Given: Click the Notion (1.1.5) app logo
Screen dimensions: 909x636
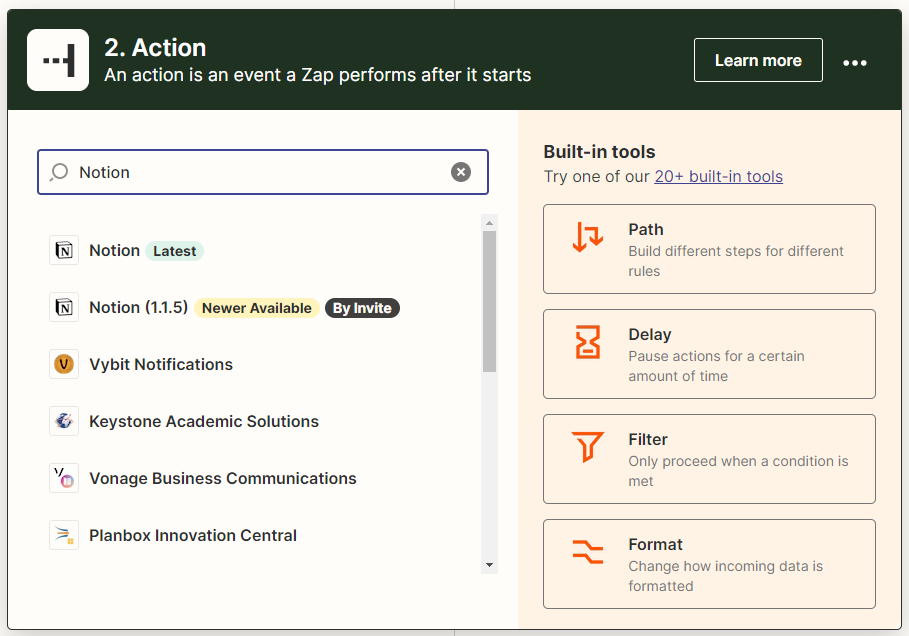Looking at the screenshot, I should [64, 307].
